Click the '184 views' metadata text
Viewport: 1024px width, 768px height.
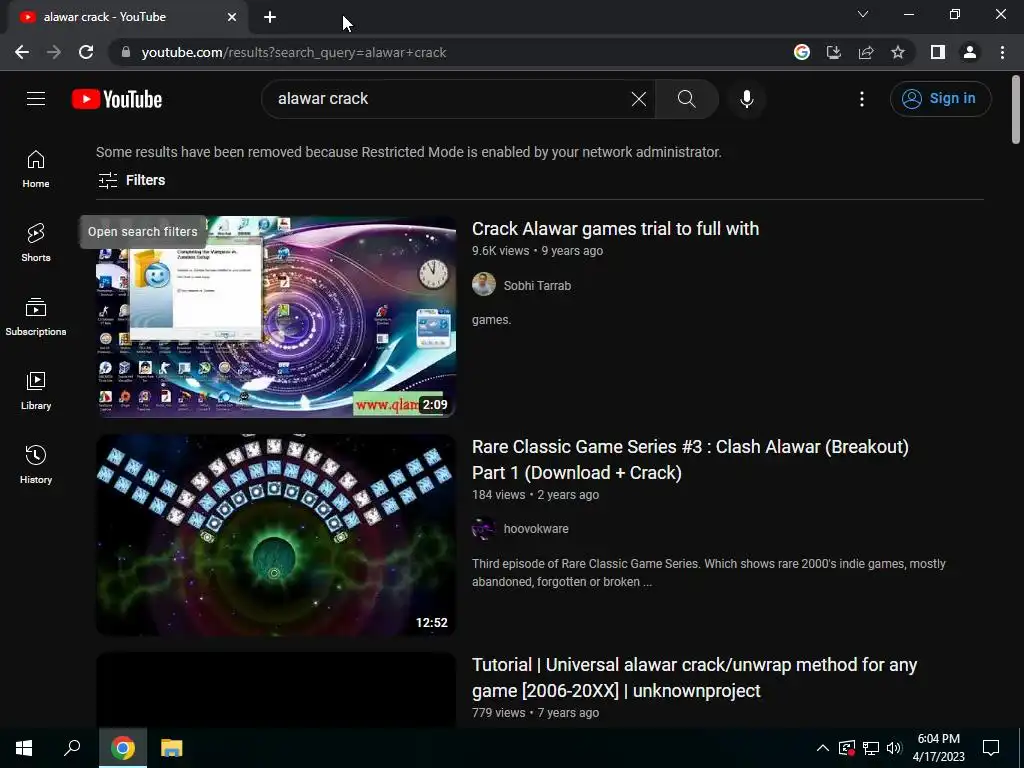pos(498,495)
